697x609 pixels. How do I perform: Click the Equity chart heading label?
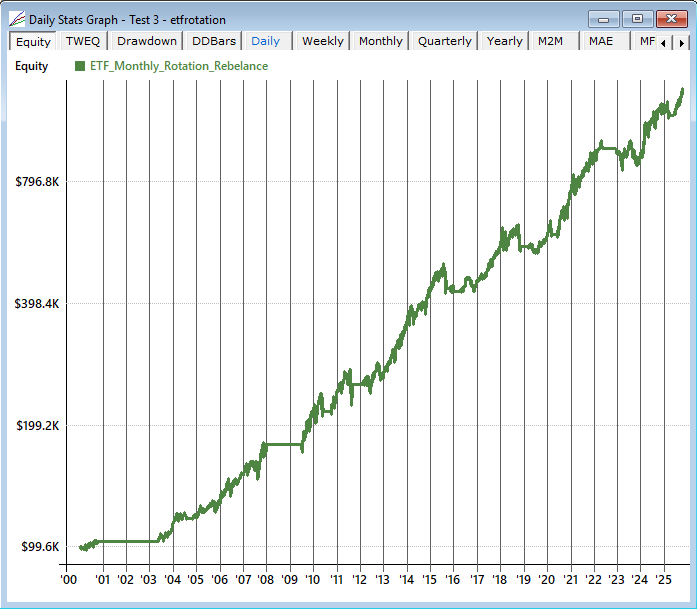(31, 66)
